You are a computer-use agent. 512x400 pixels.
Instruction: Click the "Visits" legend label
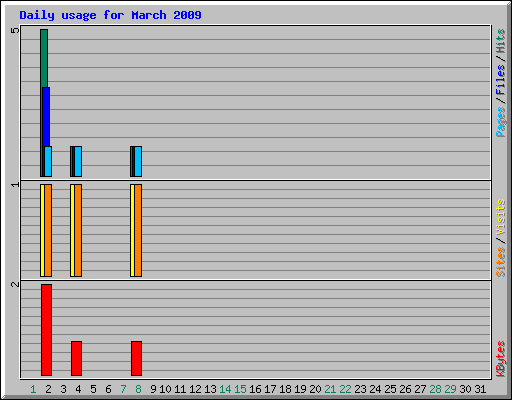(501, 217)
